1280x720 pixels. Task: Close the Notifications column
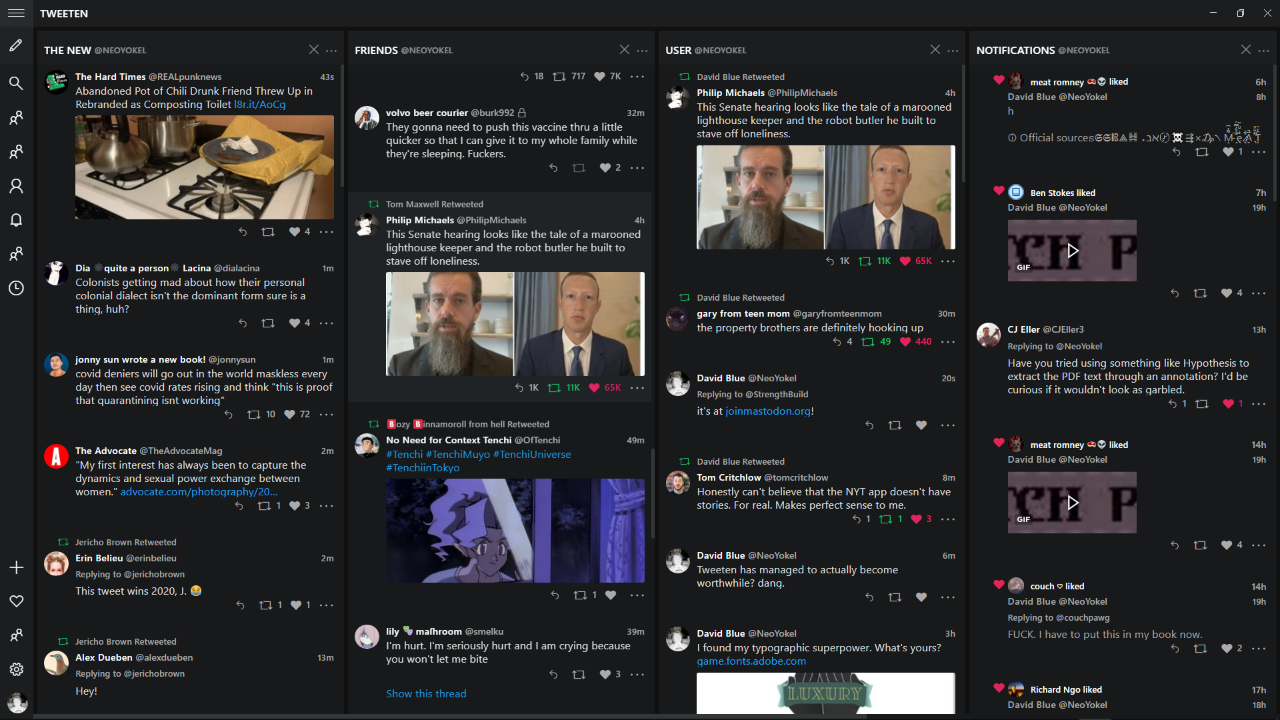tap(1245, 50)
